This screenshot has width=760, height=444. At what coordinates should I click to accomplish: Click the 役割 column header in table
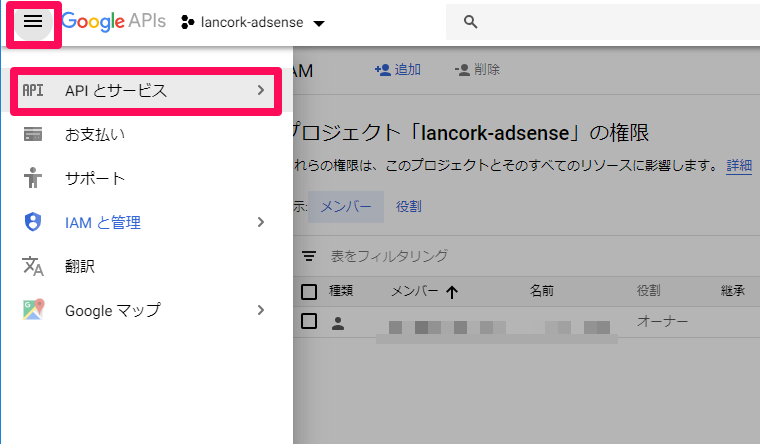(649, 291)
